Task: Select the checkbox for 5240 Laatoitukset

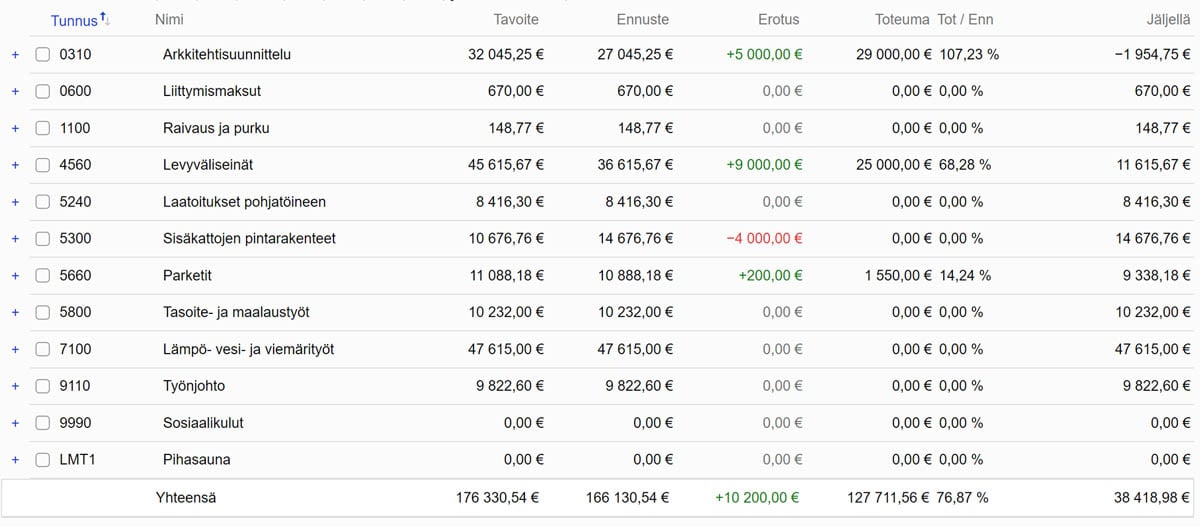Action: coord(42,202)
